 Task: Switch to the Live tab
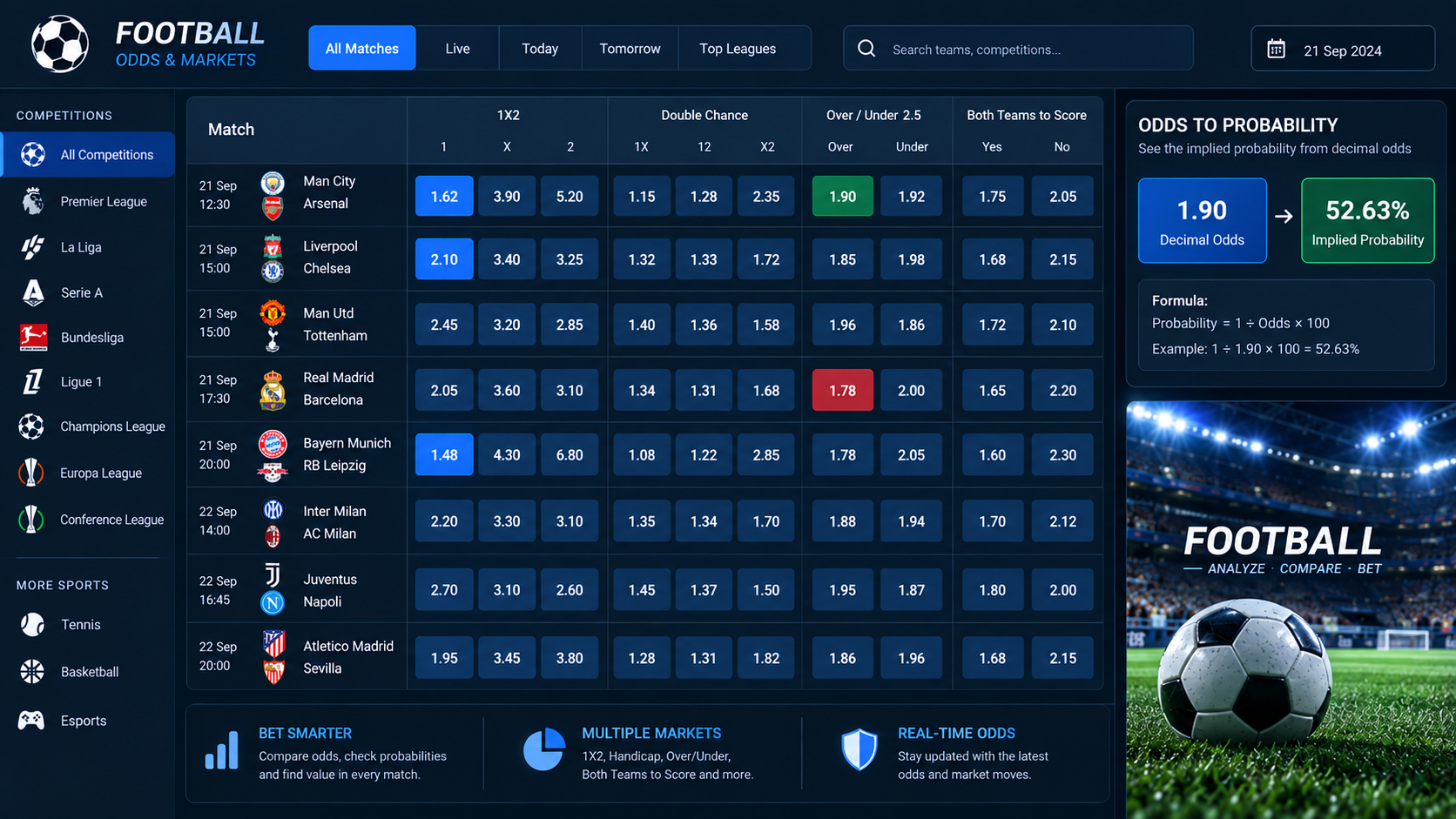click(x=457, y=48)
